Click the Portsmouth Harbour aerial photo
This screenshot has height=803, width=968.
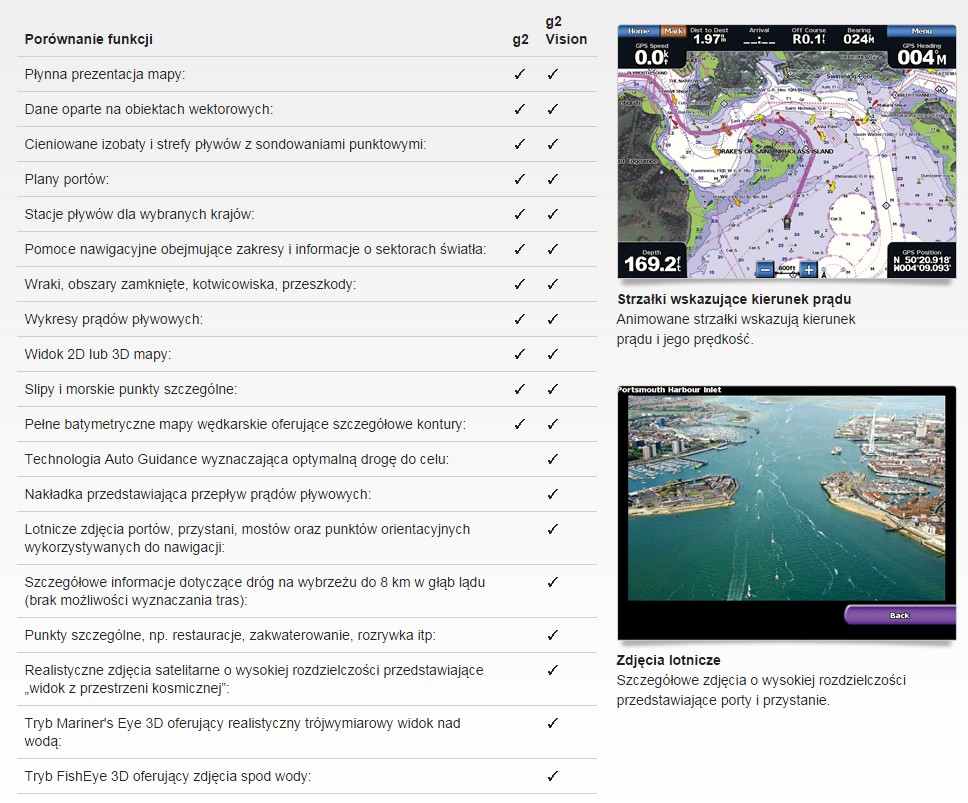pyautogui.click(x=785, y=497)
